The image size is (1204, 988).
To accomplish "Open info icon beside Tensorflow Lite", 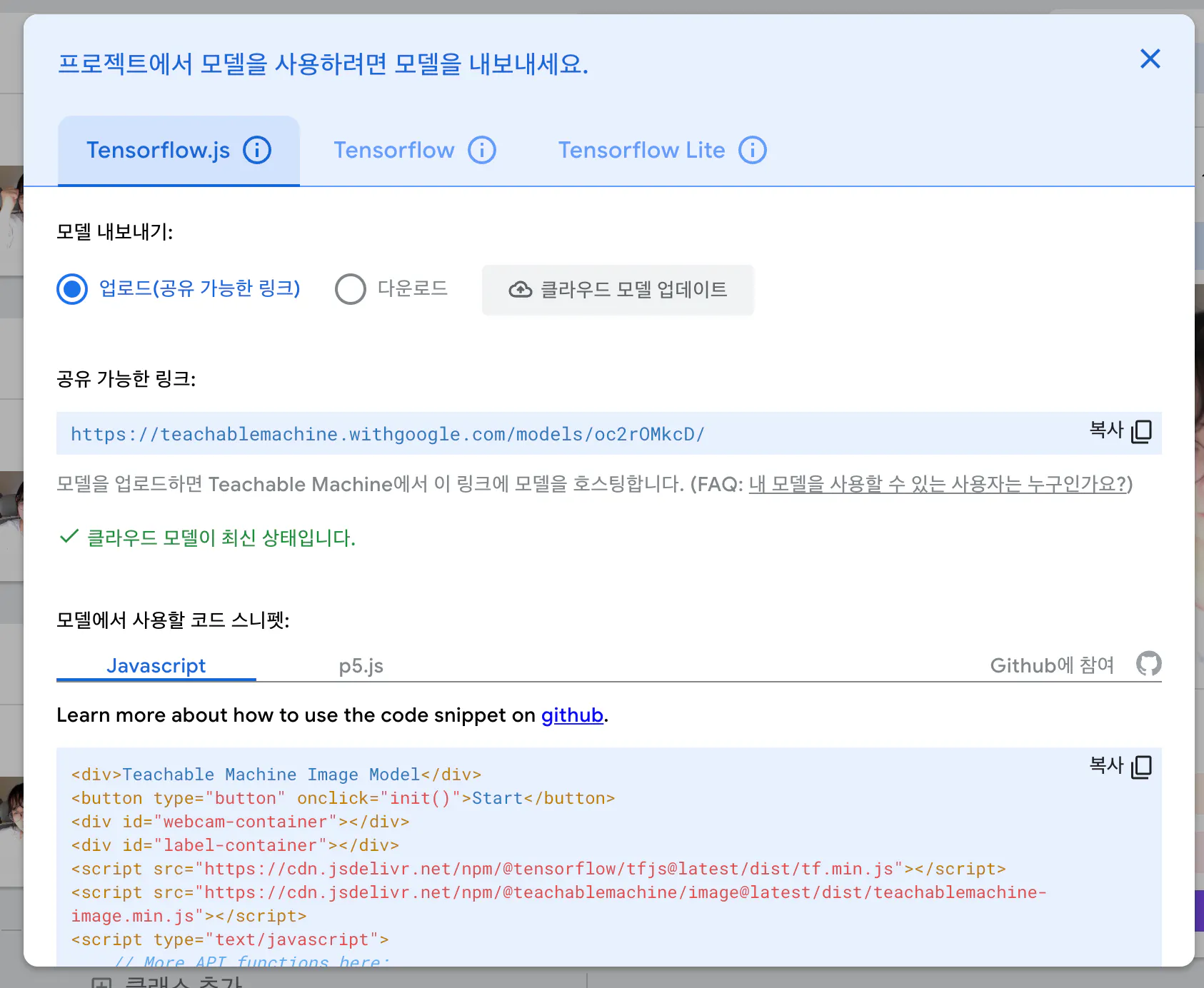I will coord(753,151).
